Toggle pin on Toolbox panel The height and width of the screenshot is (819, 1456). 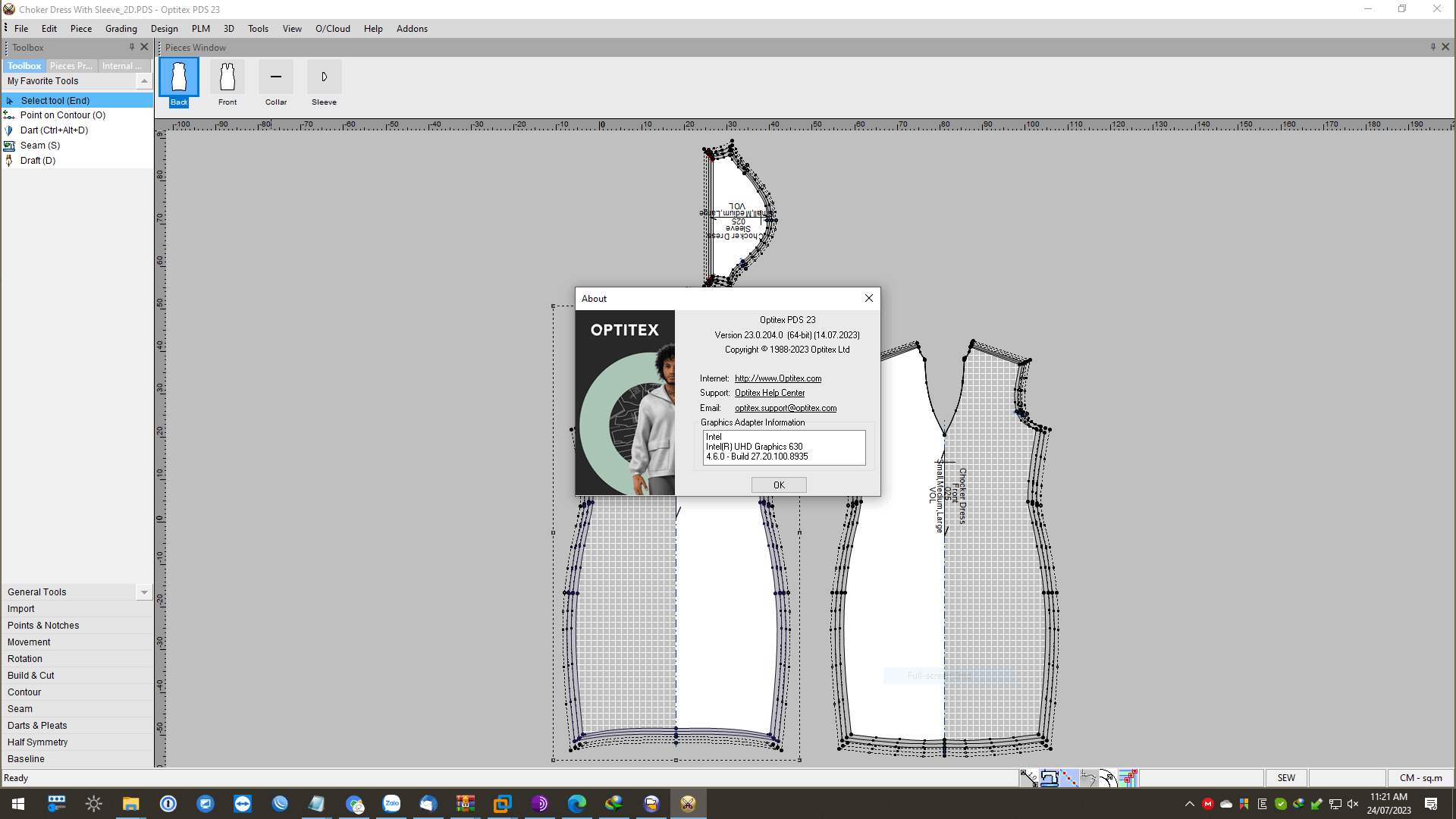click(132, 47)
